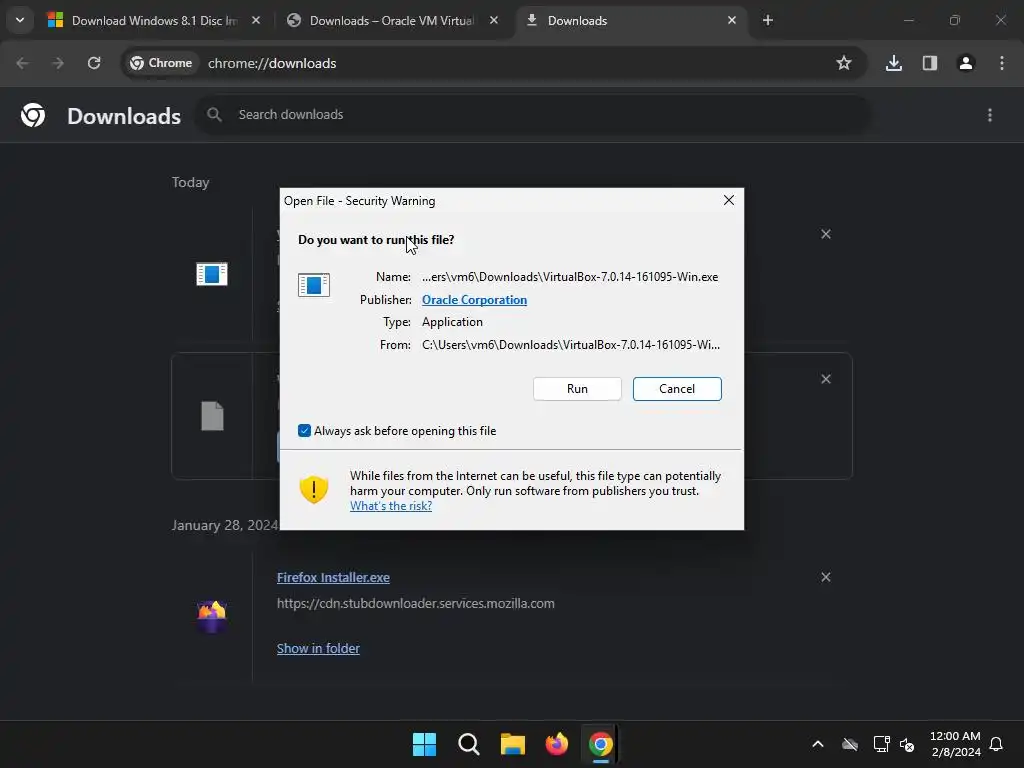Click the Firefox installer file icon

[x=212, y=616]
